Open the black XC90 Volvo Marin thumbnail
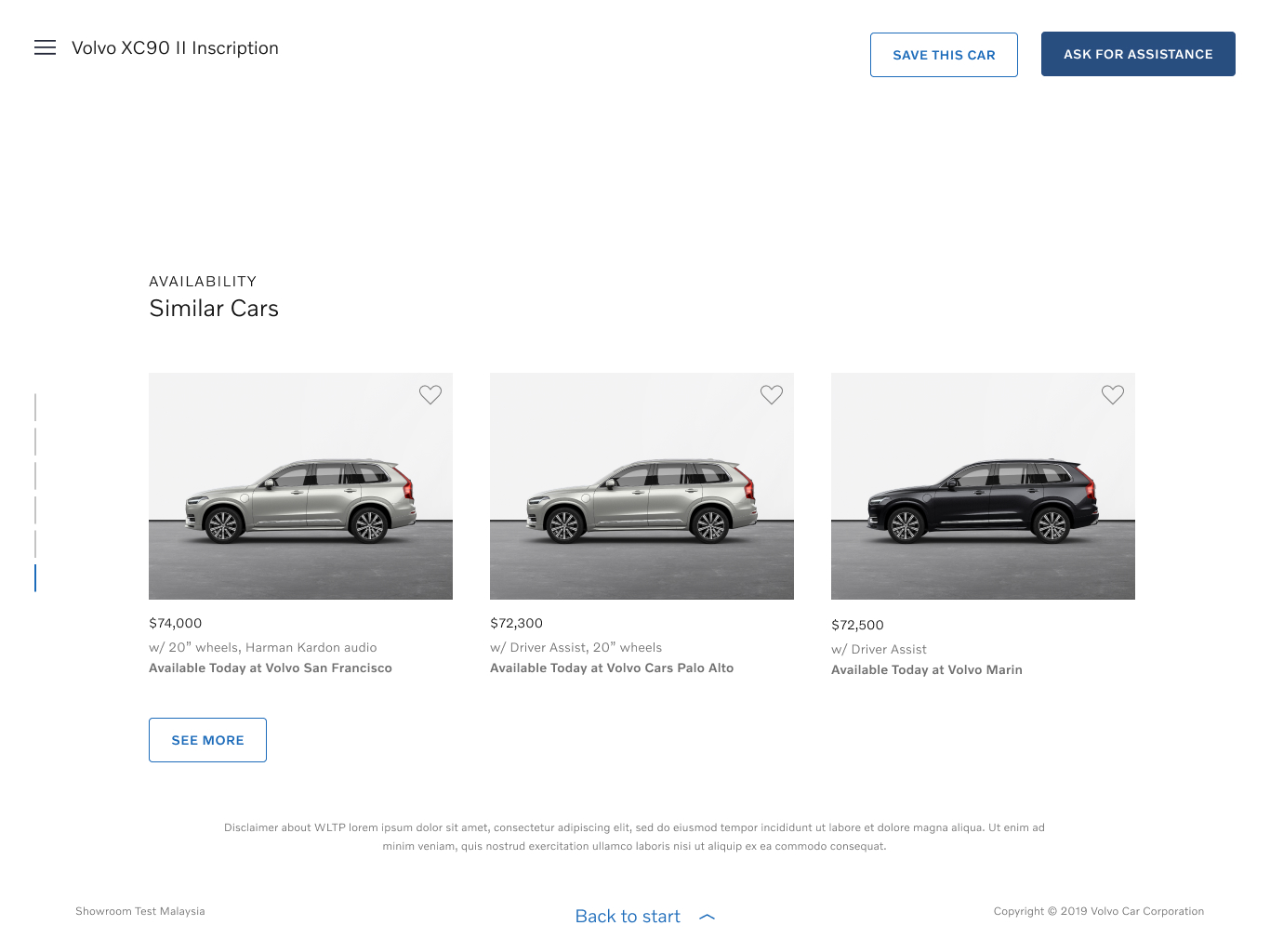 coord(983,486)
